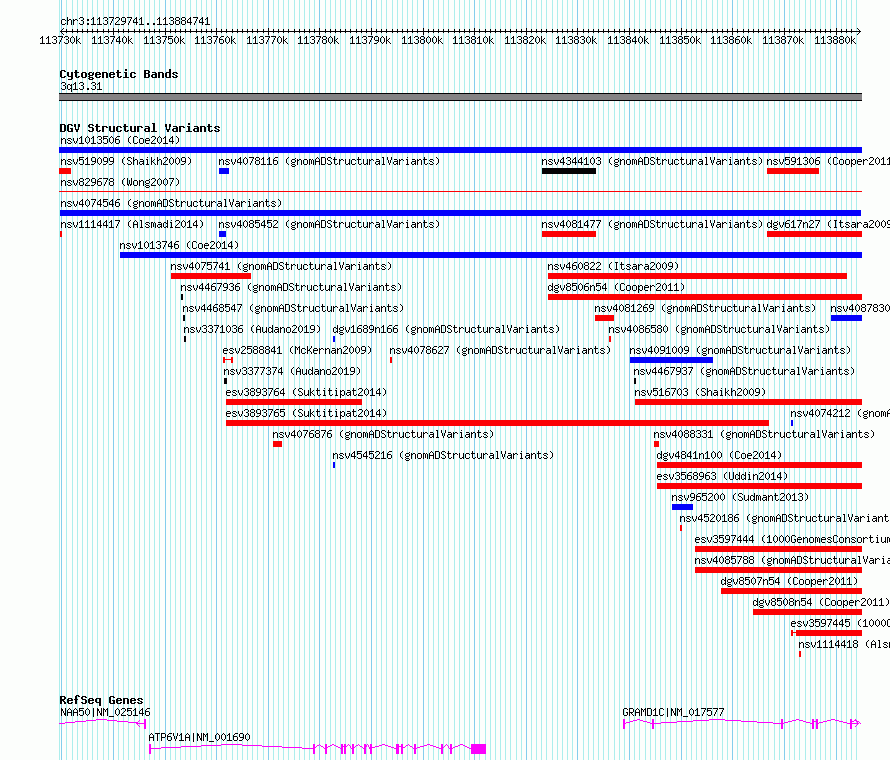Click esv3597444 1000Genomes variant label

point(792,539)
